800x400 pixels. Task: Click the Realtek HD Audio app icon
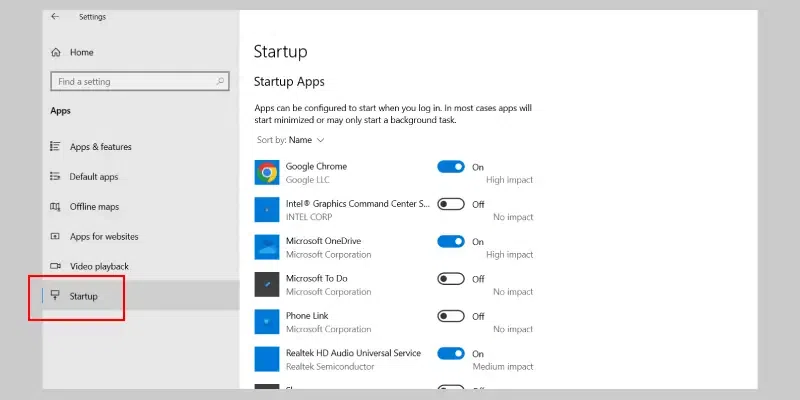click(267, 359)
